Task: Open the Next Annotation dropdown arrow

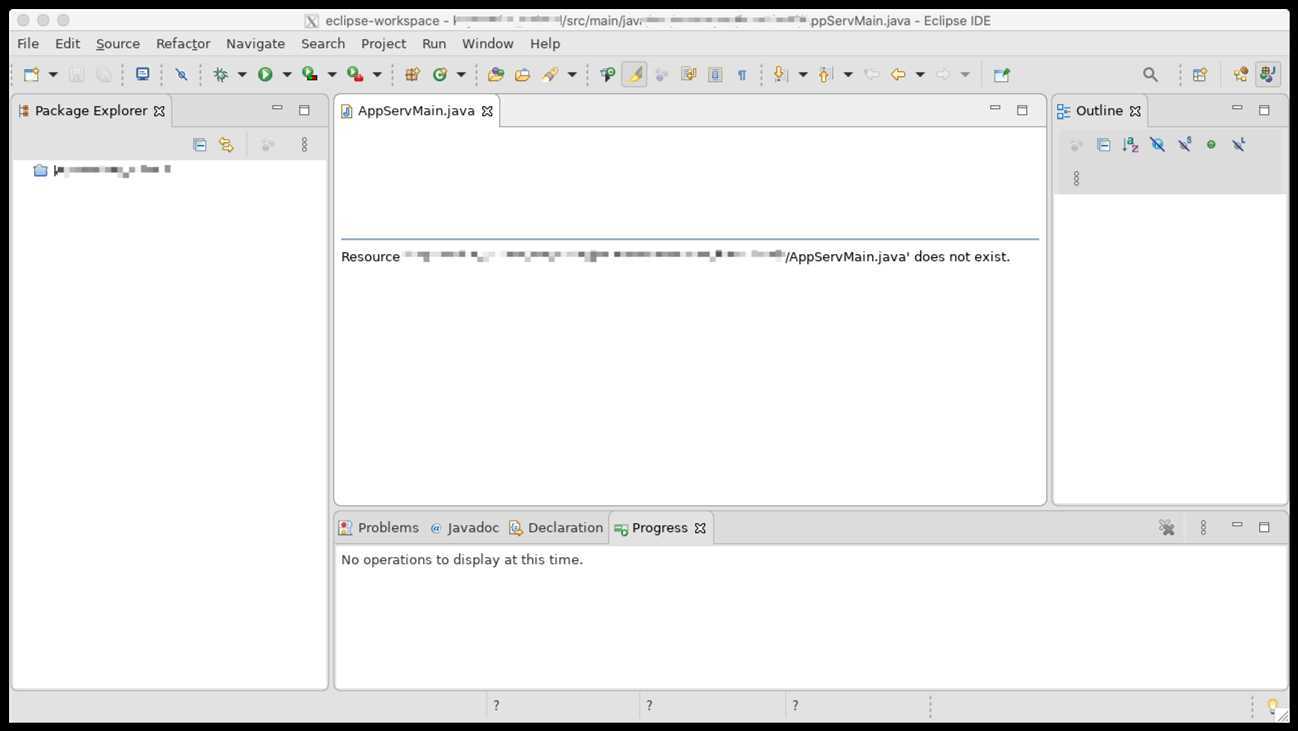Action: pos(803,75)
